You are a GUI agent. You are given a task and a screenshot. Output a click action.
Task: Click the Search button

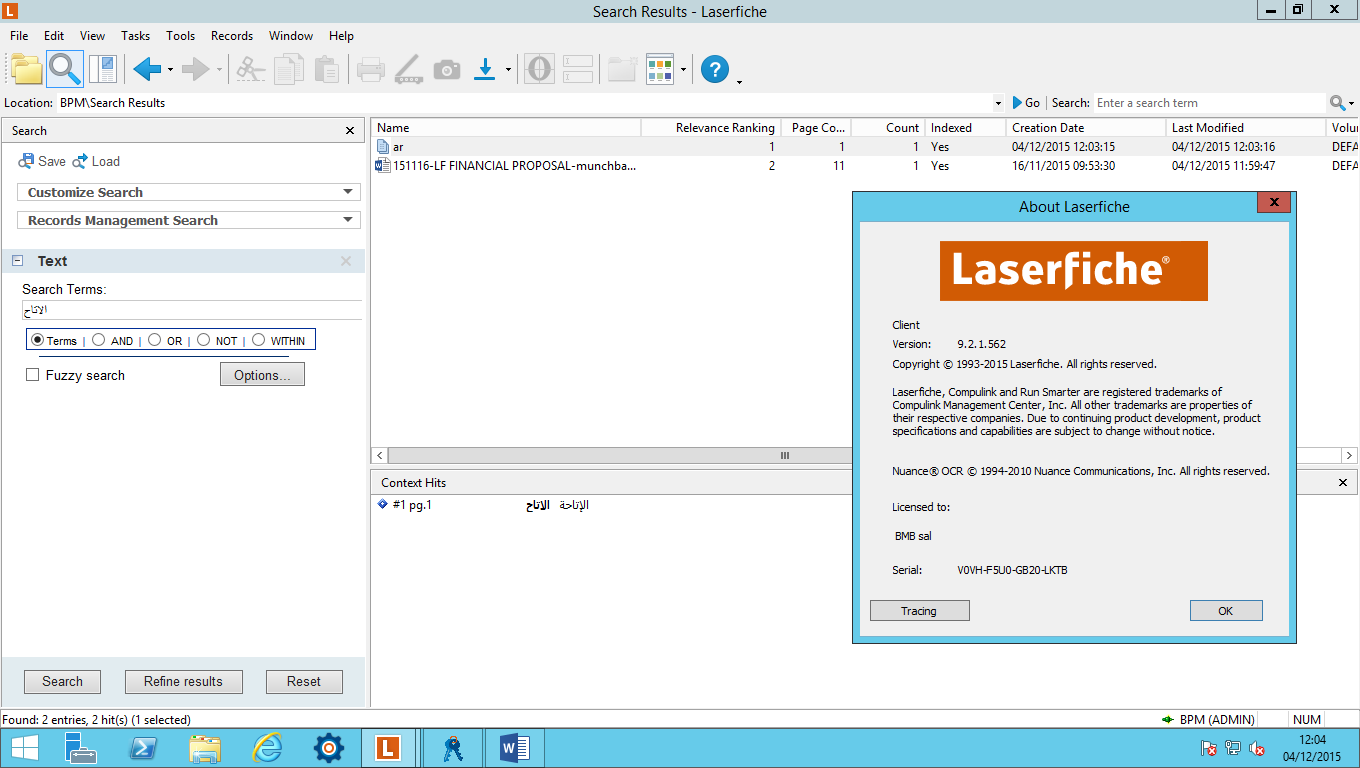point(62,681)
